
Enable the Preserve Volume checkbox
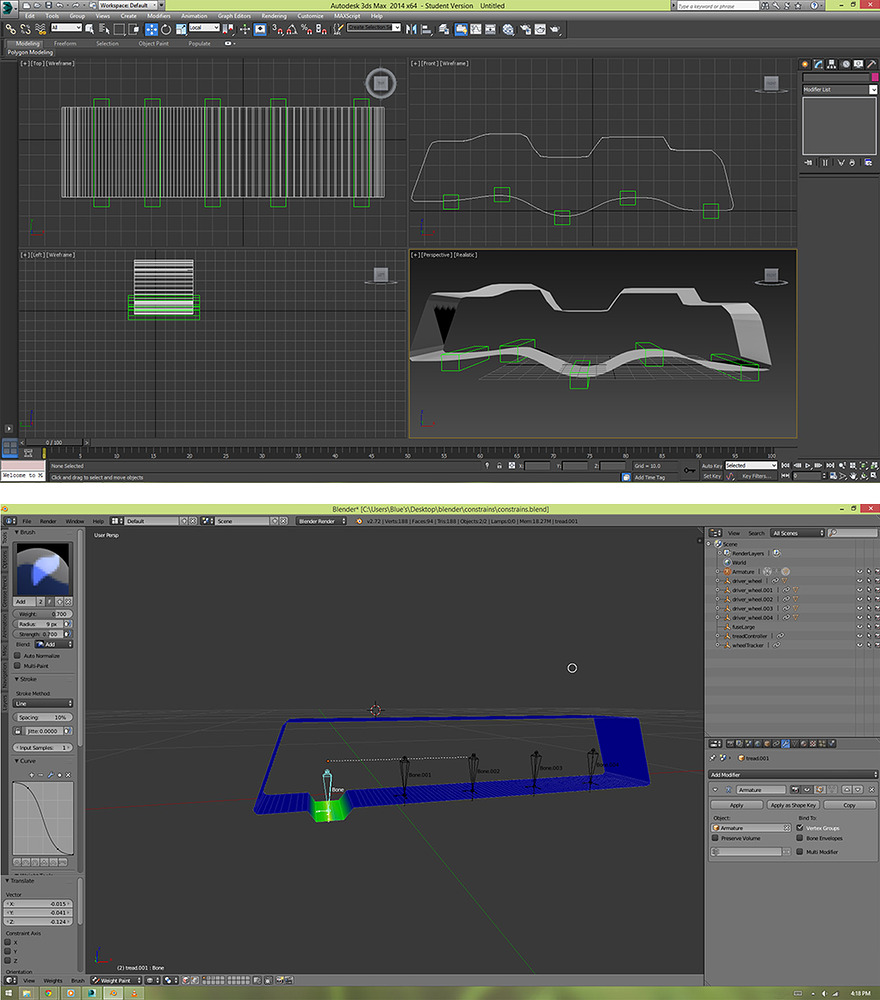tap(715, 838)
